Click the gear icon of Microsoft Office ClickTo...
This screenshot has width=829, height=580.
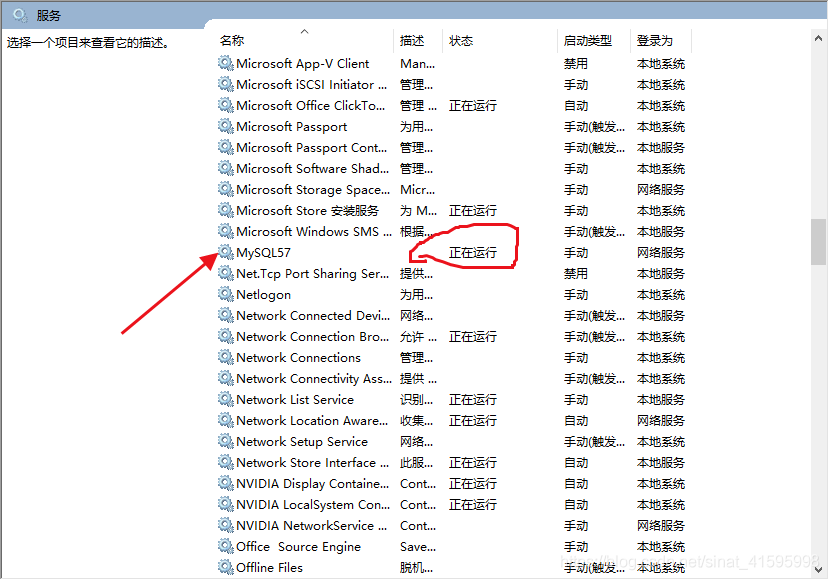226,105
